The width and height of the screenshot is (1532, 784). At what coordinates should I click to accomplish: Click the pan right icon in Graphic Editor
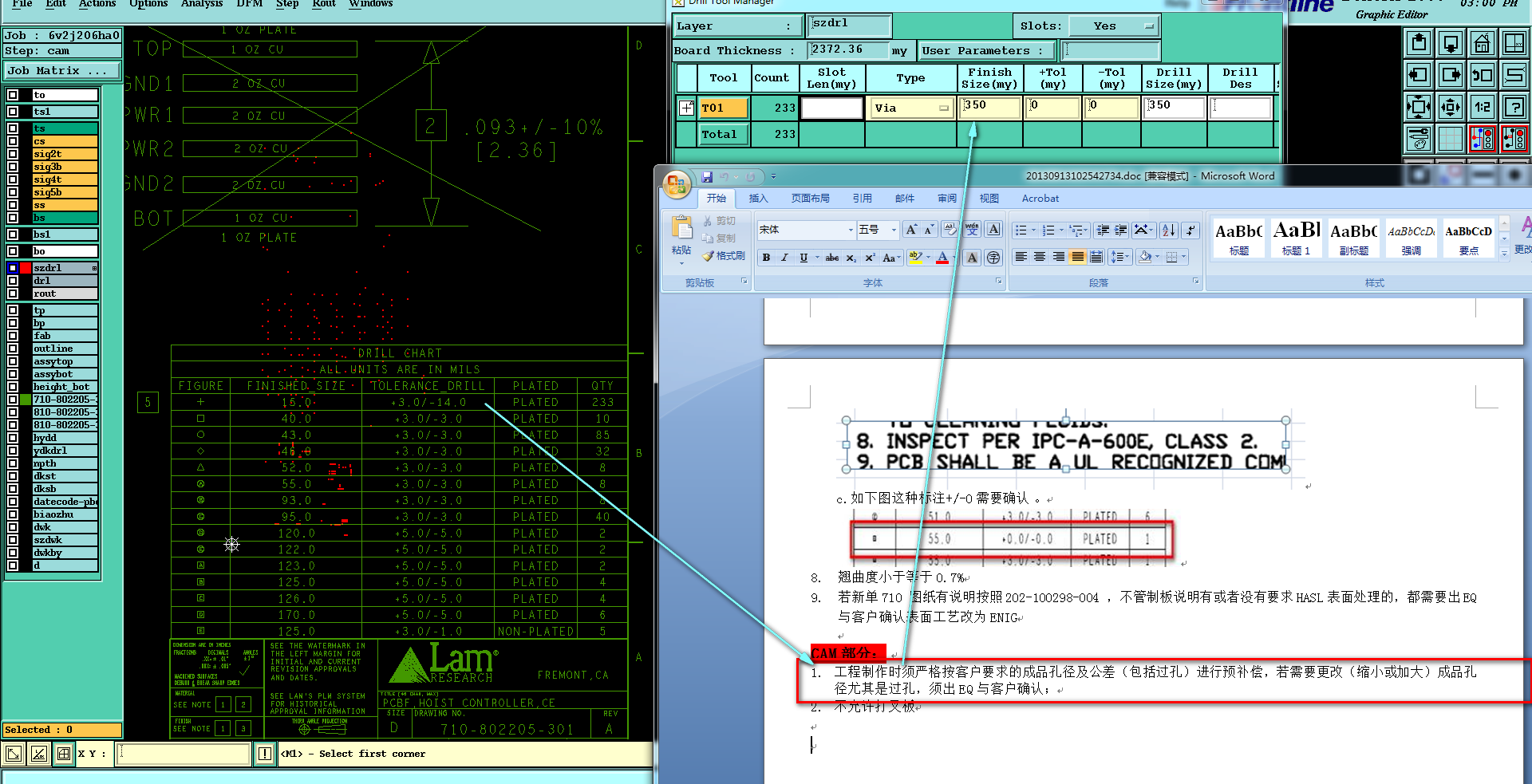[x=1451, y=75]
